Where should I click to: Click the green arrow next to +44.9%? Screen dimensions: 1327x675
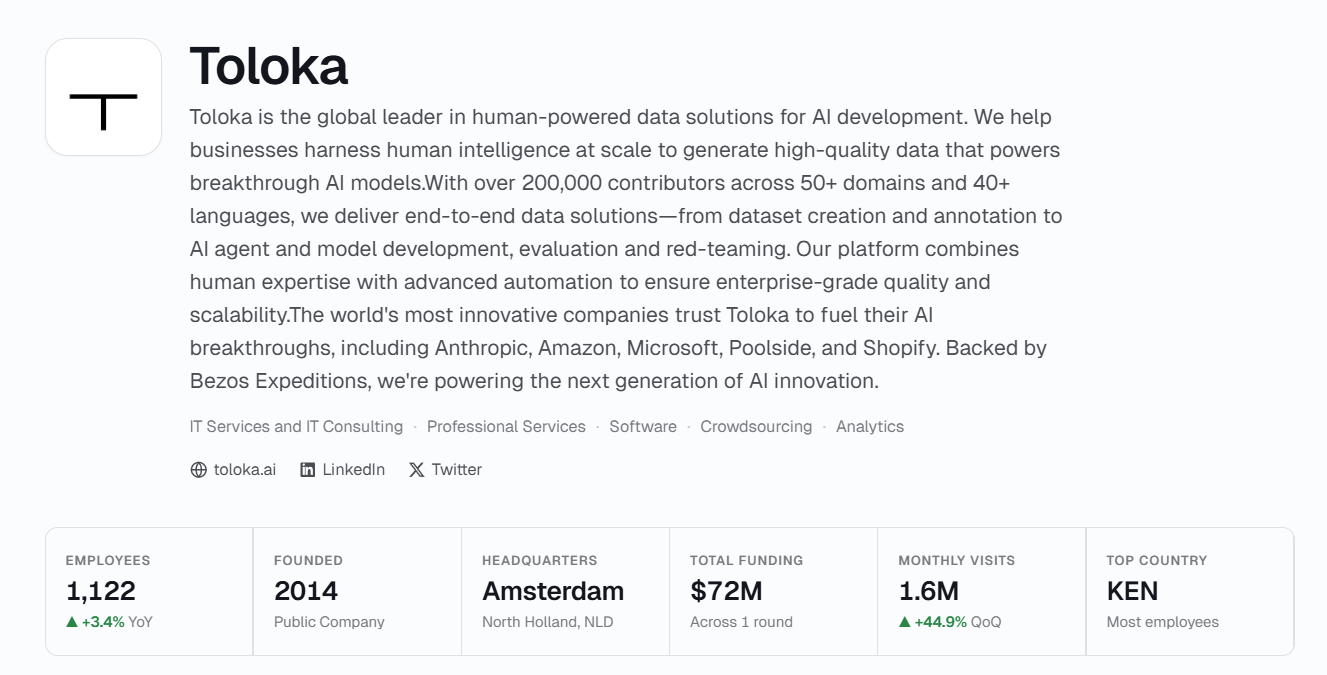coord(904,622)
